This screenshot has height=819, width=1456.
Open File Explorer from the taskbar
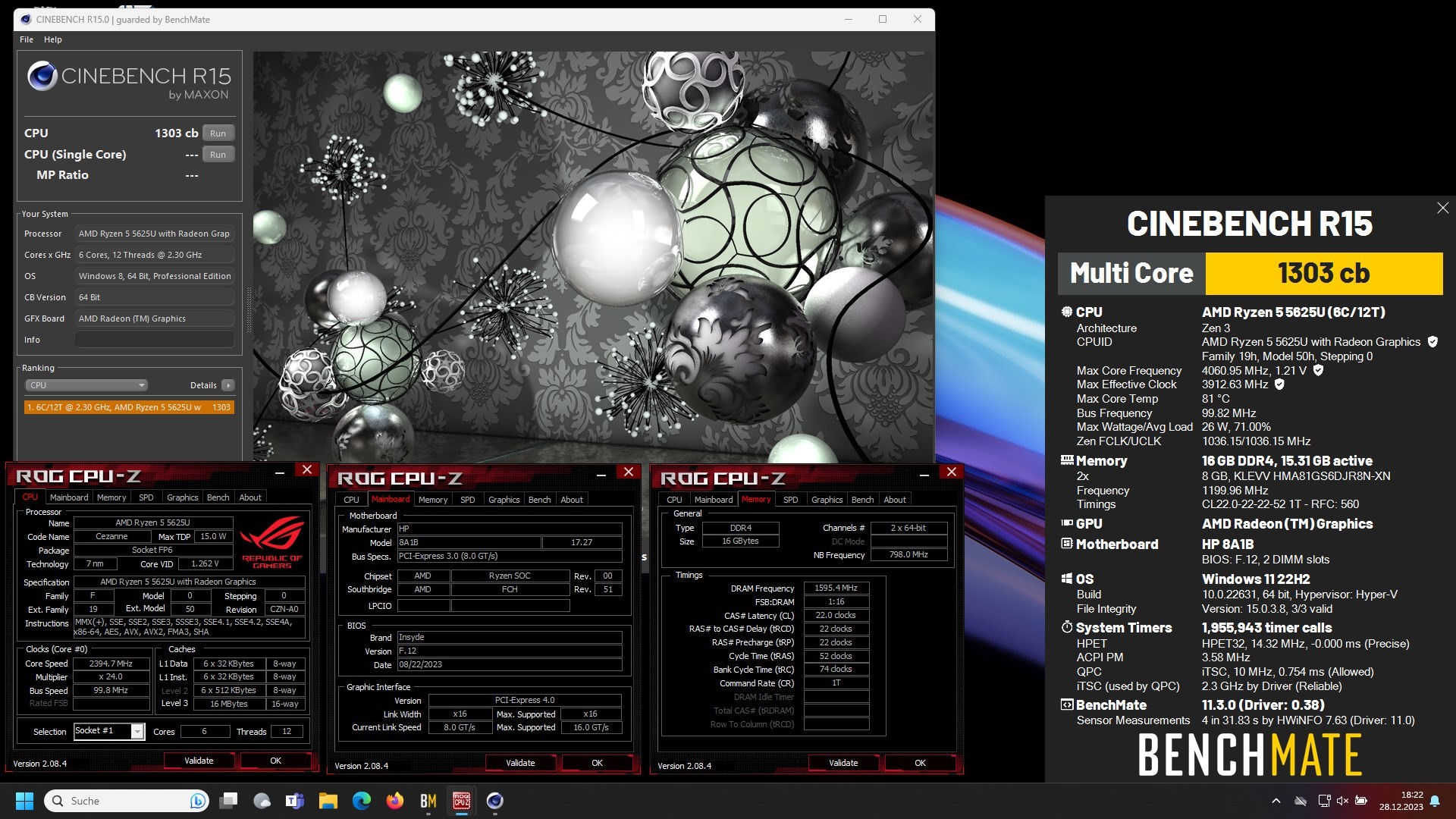(x=328, y=801)
